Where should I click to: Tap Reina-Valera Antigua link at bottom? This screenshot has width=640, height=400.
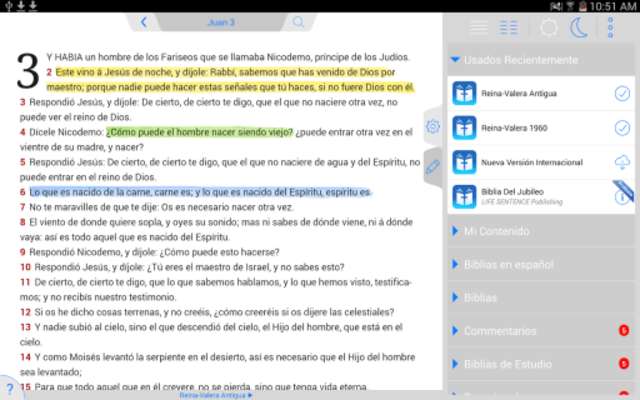pyautogui.click(x=215, y=395)
